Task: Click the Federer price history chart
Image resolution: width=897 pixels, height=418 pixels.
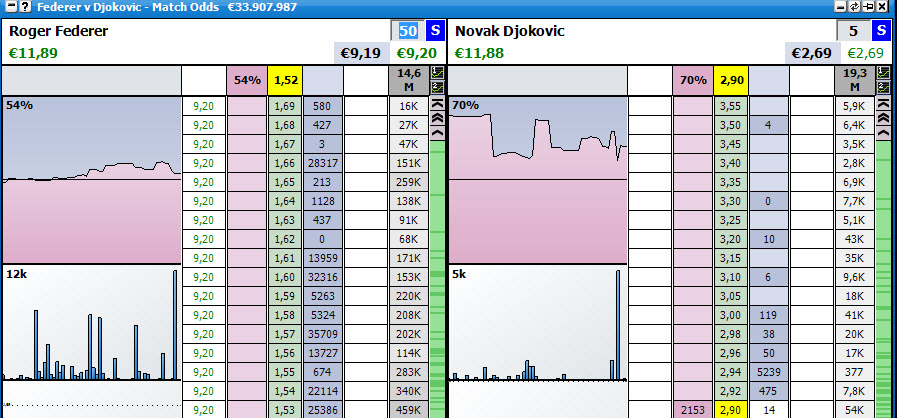Action: [92, 180]
